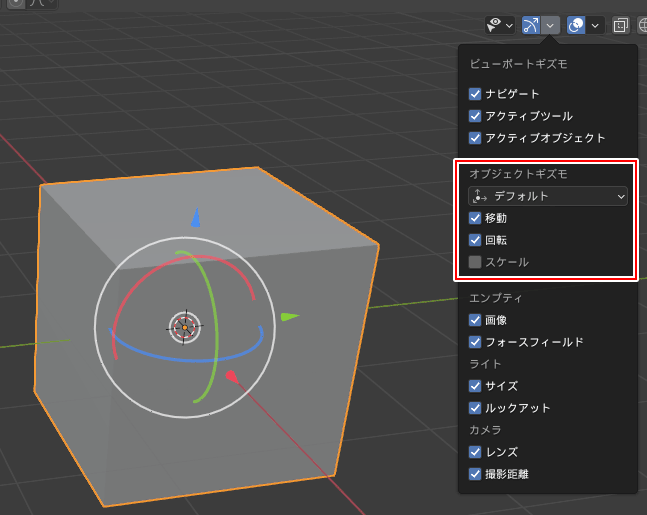Toggle the フォースフィールド checkbox

[476, 342]
